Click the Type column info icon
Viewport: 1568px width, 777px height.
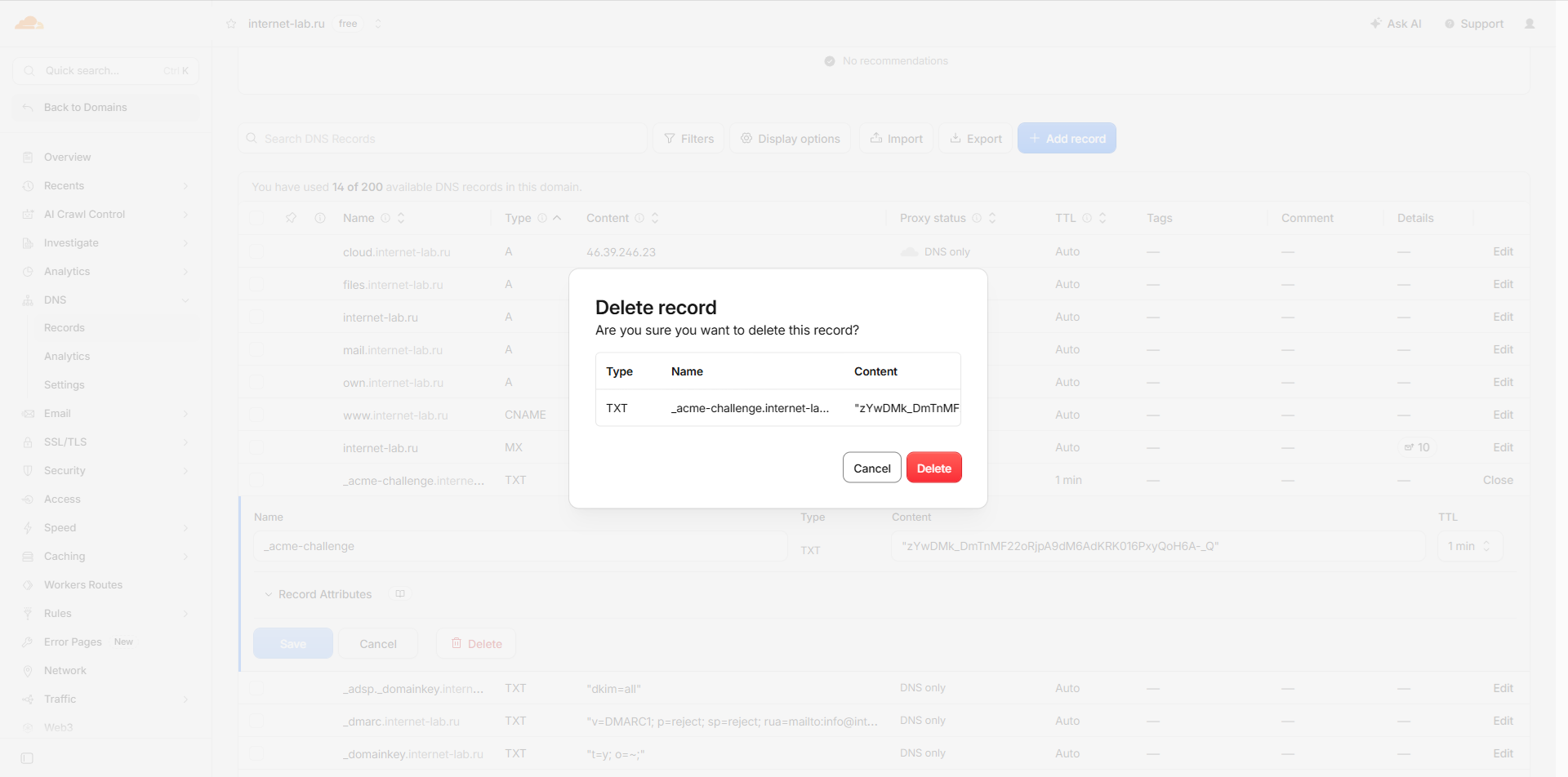point(542,218)
